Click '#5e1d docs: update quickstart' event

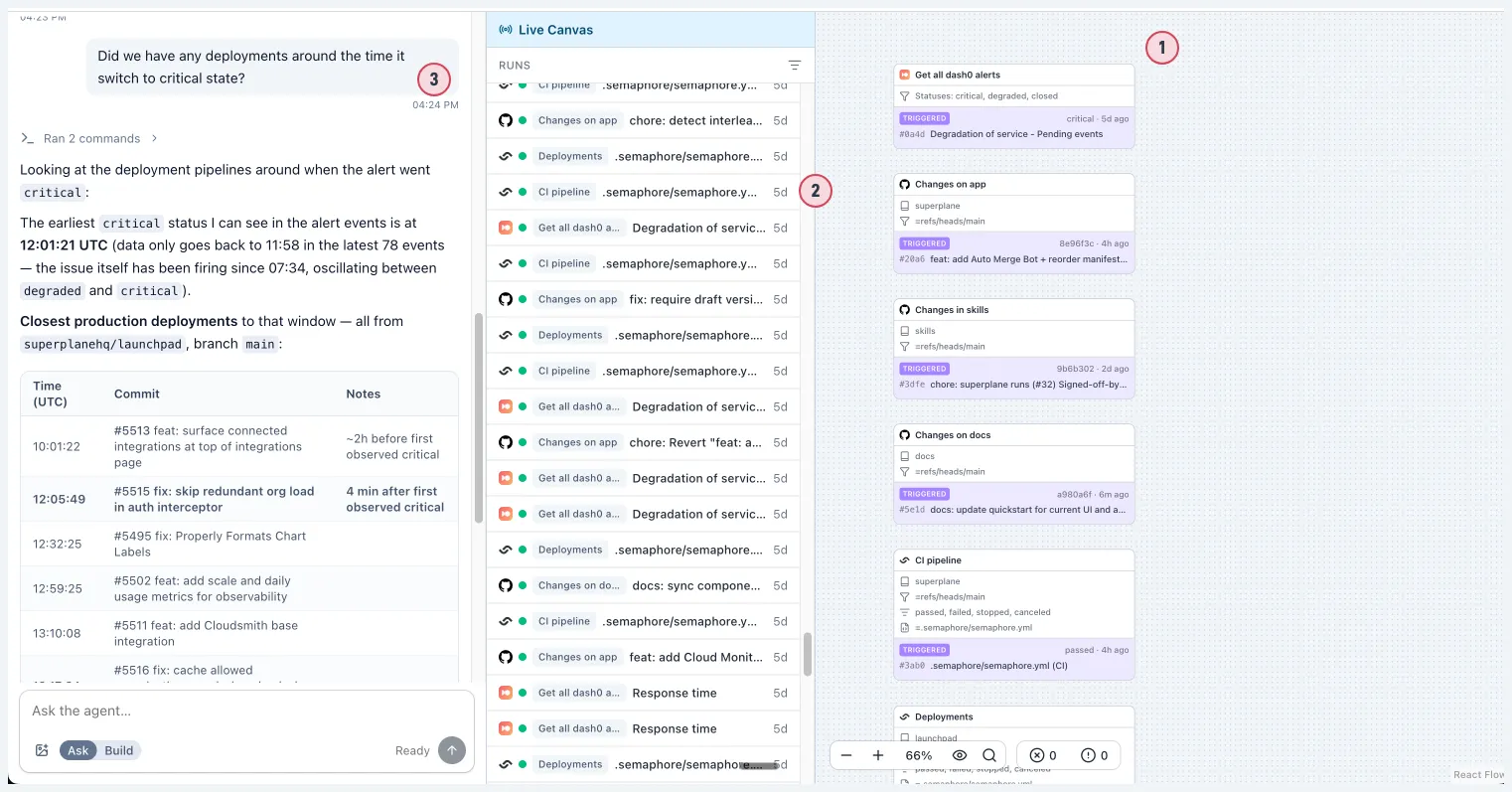click(x=1012, y=510)
